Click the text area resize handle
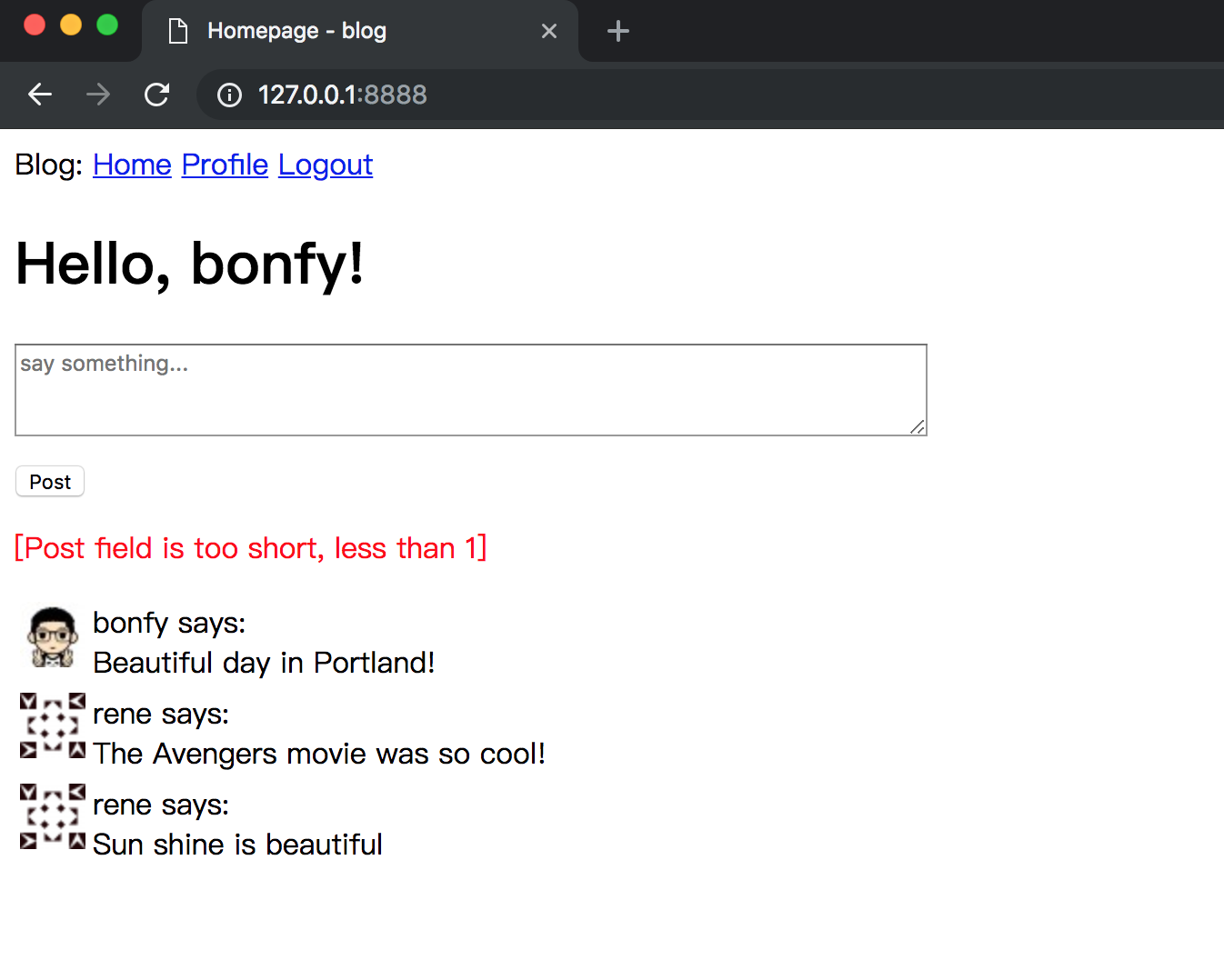This screenshot has height=980, width=1224. coord(918,427)
